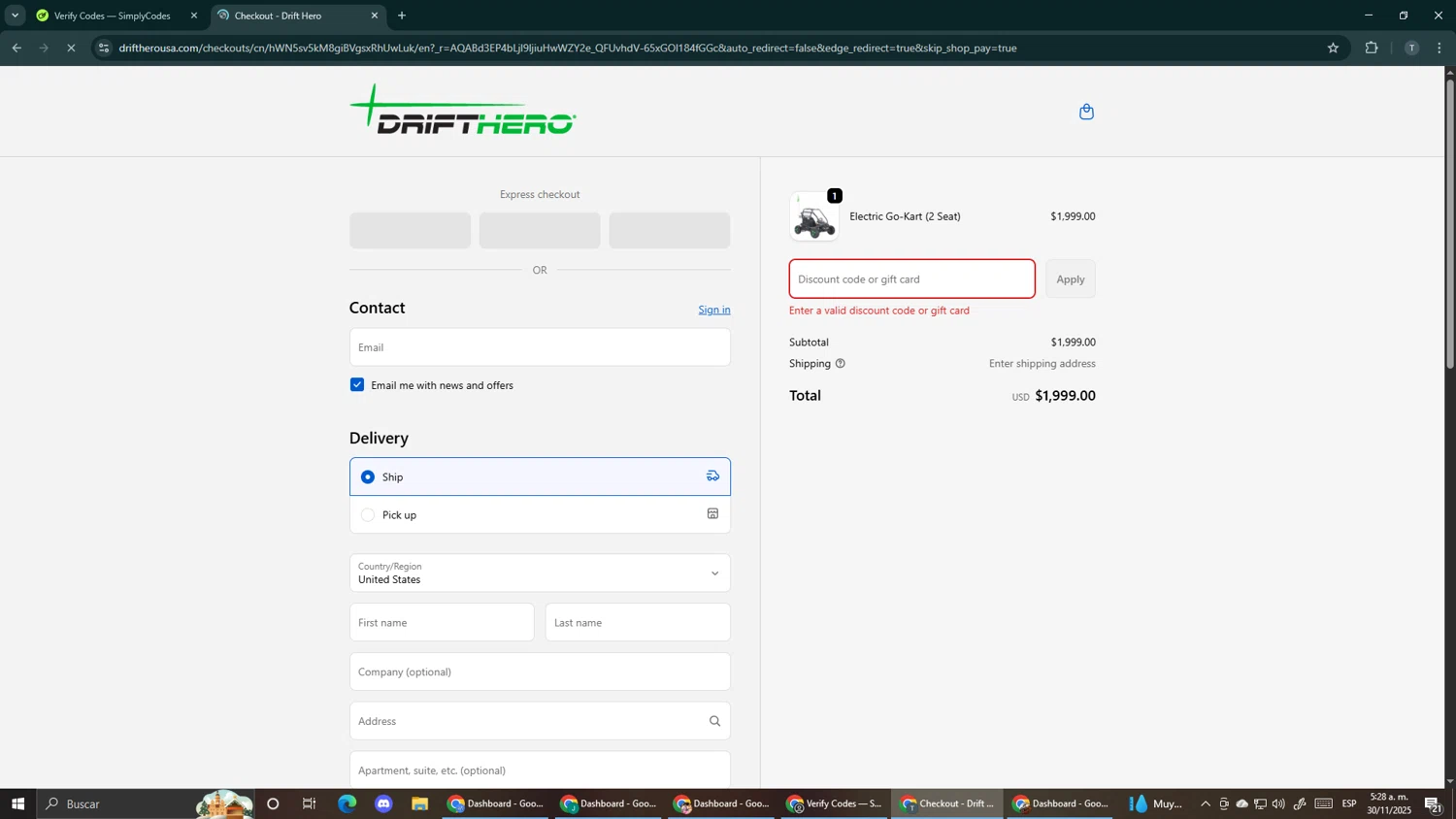Open Windows Start menu

(x=17, y=803)
